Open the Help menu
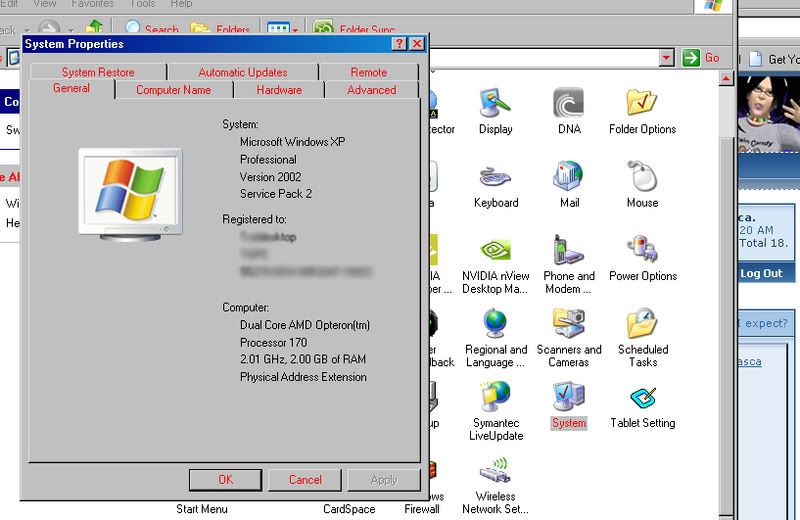Viewport: 800px width, 520px height. [x=181, y=4]
